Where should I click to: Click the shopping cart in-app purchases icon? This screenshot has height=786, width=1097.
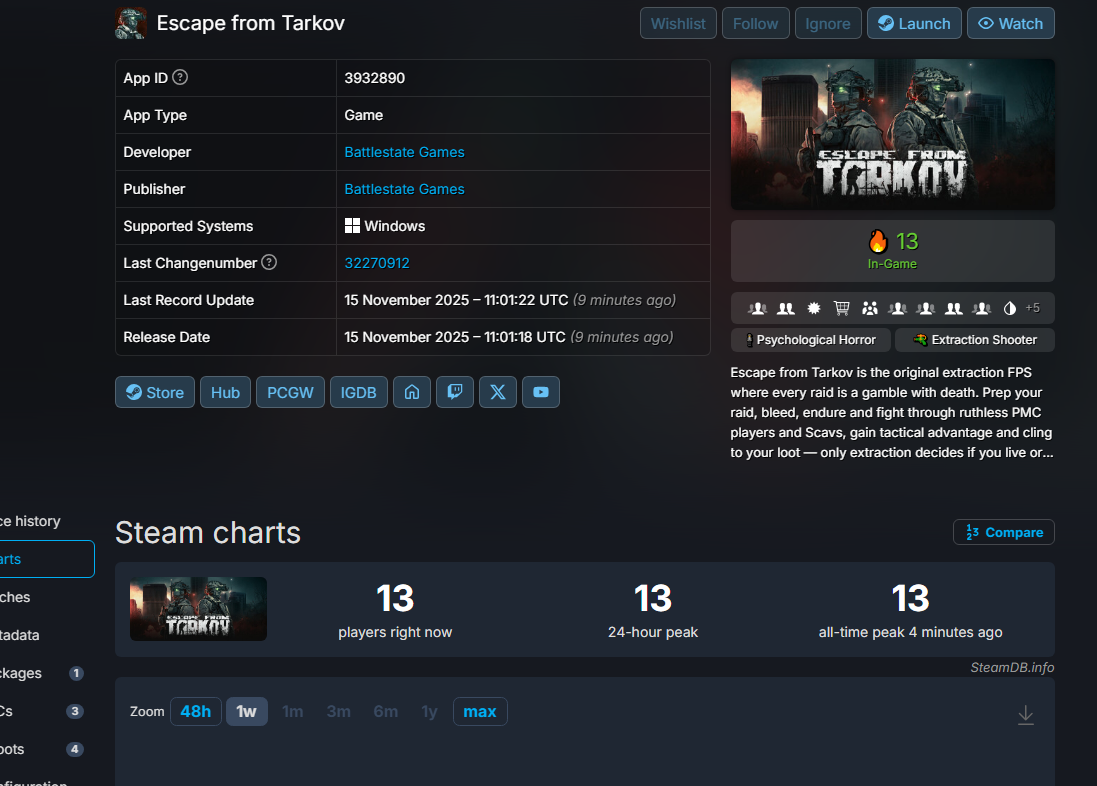tap(842, 308)
